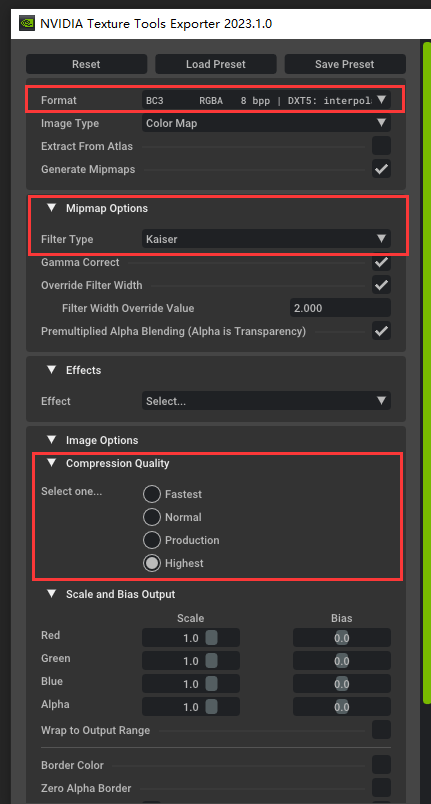Click the Red Bias slider
Image resolution: width=431 pixels, height=804 pixels.
point(342,638)
